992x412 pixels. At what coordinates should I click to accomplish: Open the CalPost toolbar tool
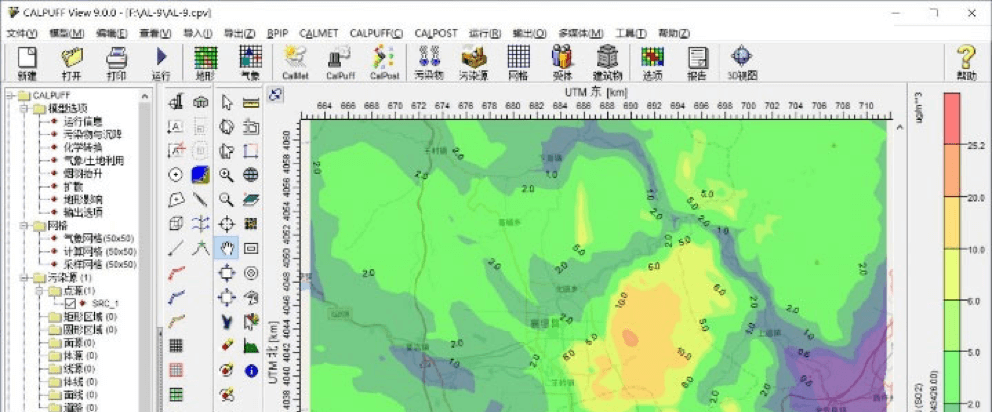point(384,62)
